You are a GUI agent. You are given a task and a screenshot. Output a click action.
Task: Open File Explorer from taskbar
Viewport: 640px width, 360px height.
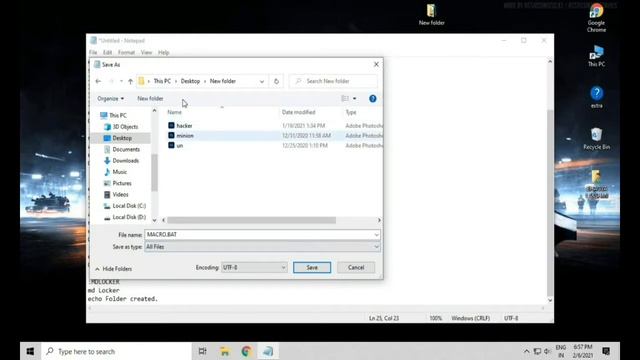224,351
